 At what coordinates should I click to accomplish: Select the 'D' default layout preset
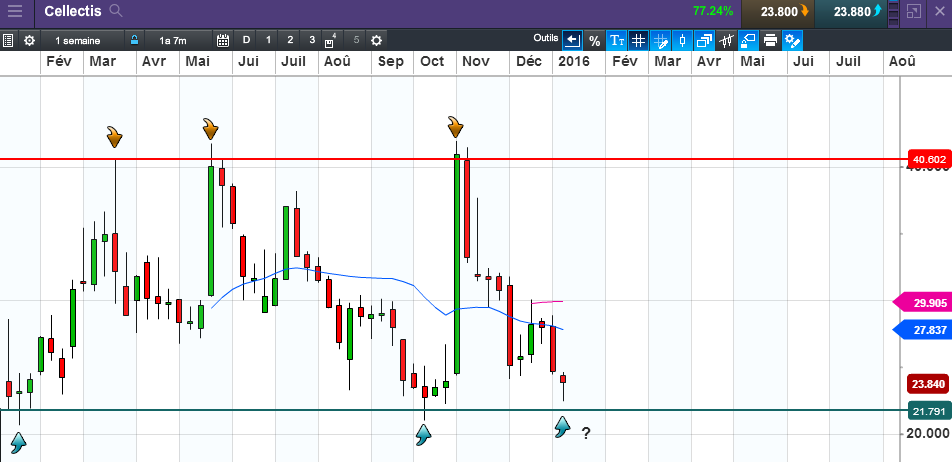pyautogui.click(x=246, y=41)
